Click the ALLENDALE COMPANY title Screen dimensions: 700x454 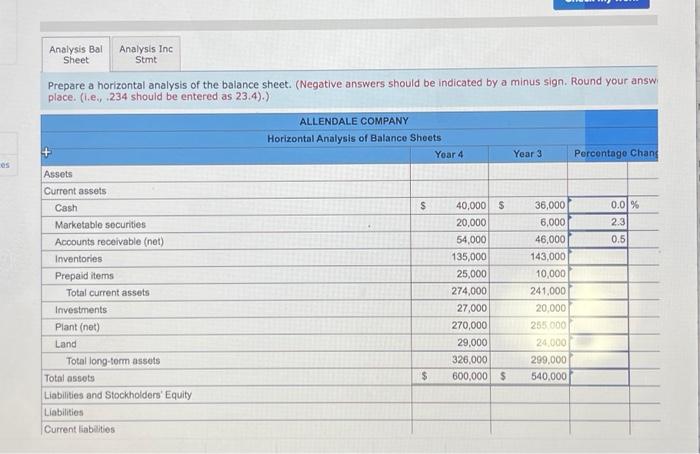coord(354,121)
